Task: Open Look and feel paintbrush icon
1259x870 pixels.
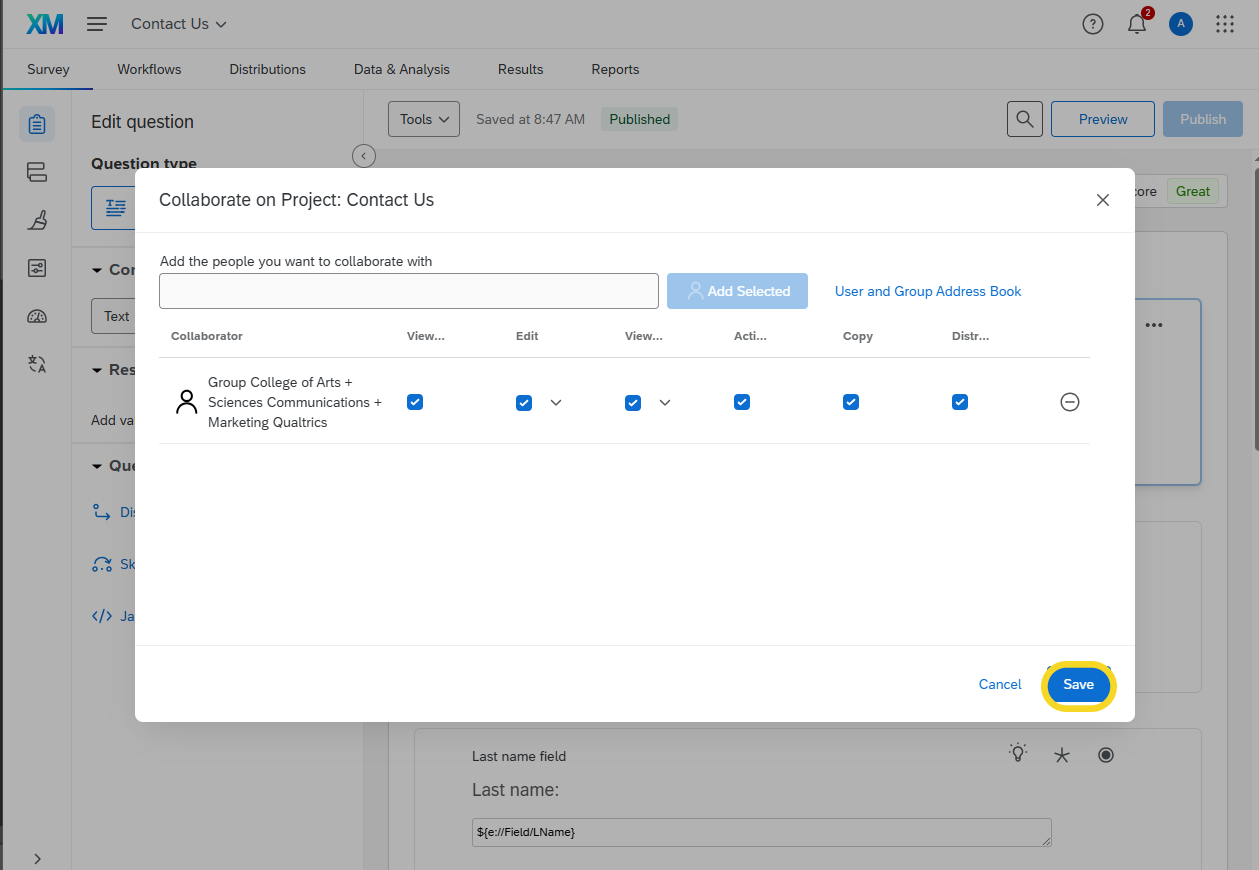Action: pyautogui.click(x=37, y=220)
